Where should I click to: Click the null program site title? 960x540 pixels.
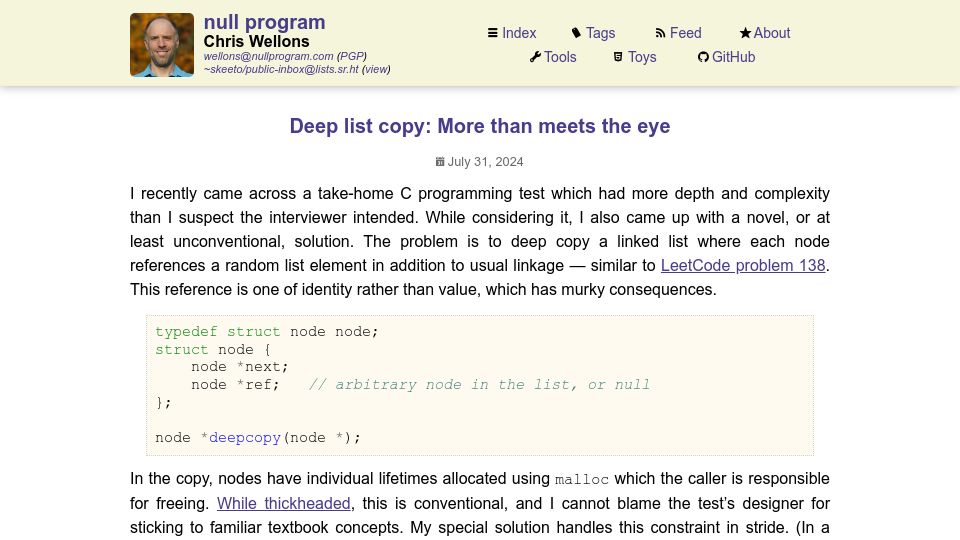(264, 22)
